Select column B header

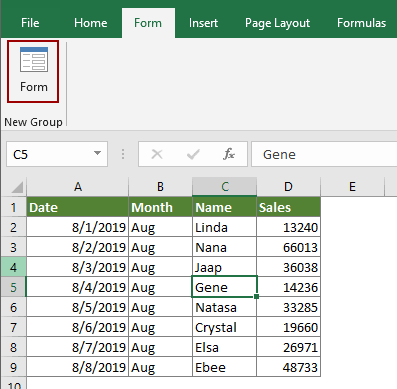pos(160,186)
